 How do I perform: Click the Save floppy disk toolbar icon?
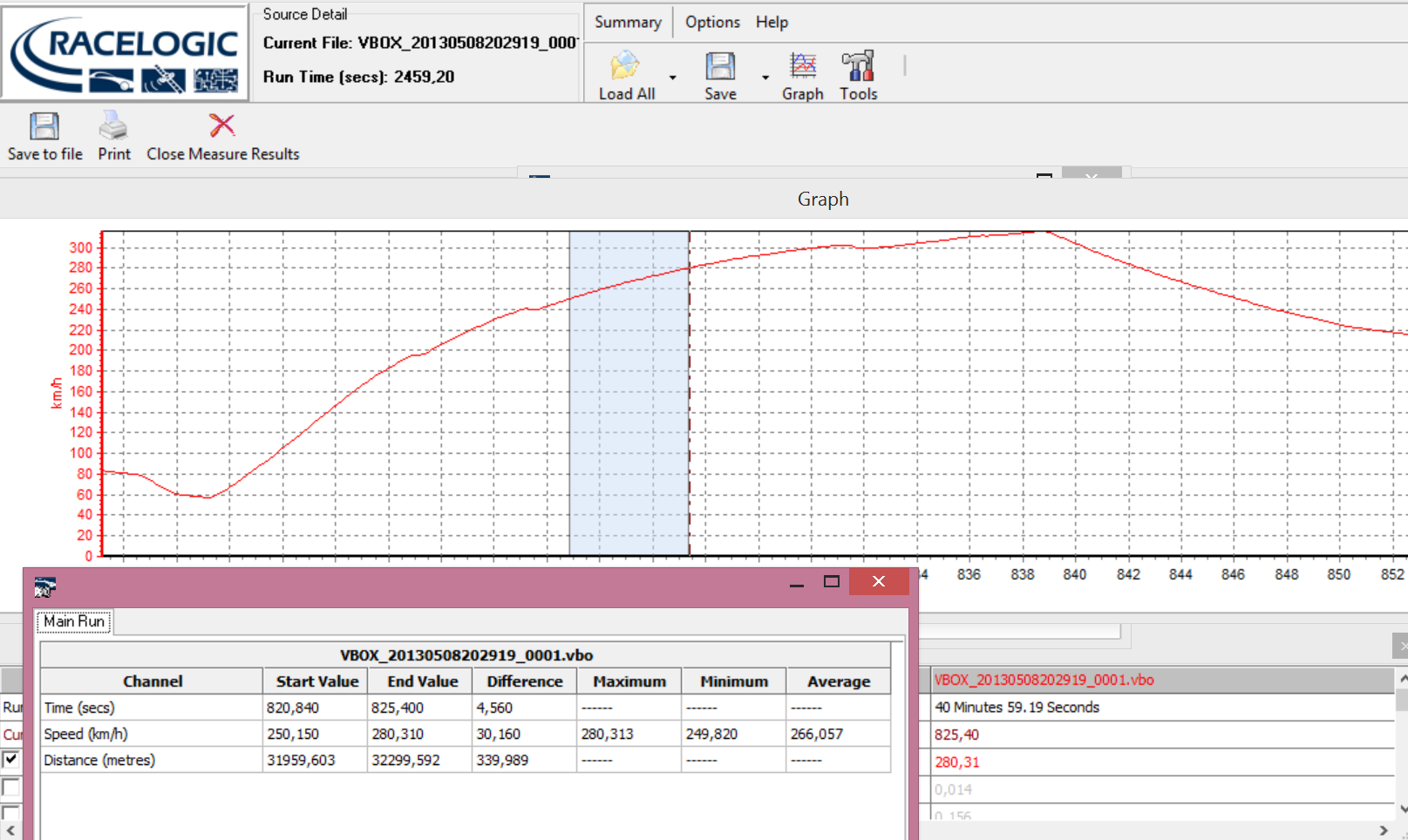point(720,66)
